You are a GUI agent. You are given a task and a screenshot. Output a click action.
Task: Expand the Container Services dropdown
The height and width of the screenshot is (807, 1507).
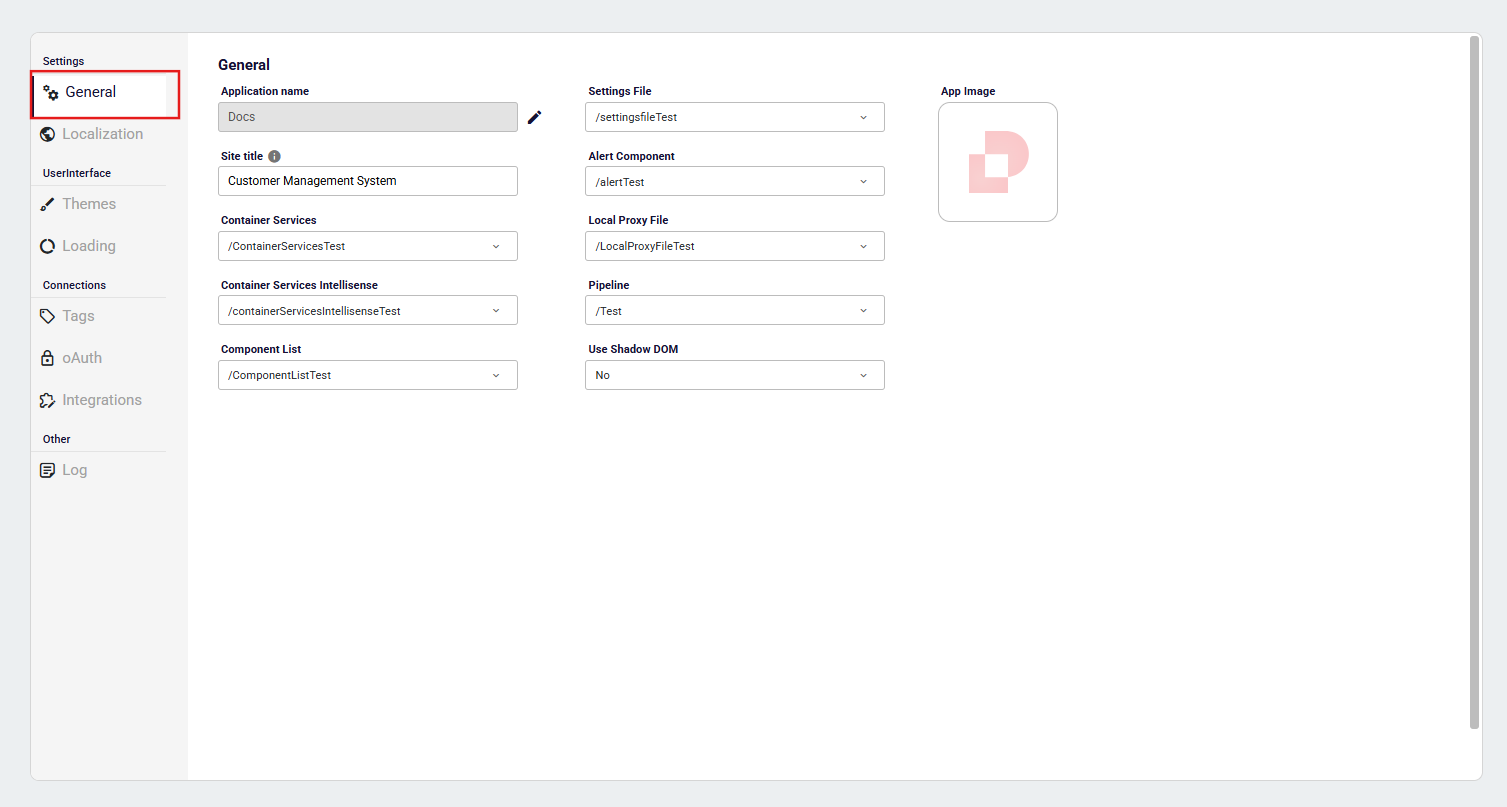coord(367,246)
